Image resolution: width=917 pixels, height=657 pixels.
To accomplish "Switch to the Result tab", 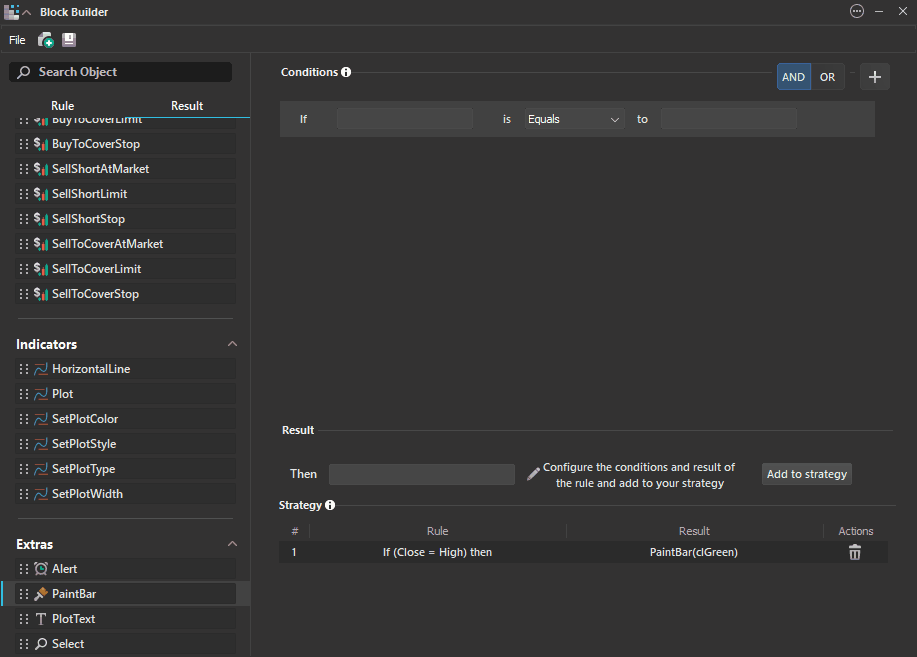I will point(187,106).
